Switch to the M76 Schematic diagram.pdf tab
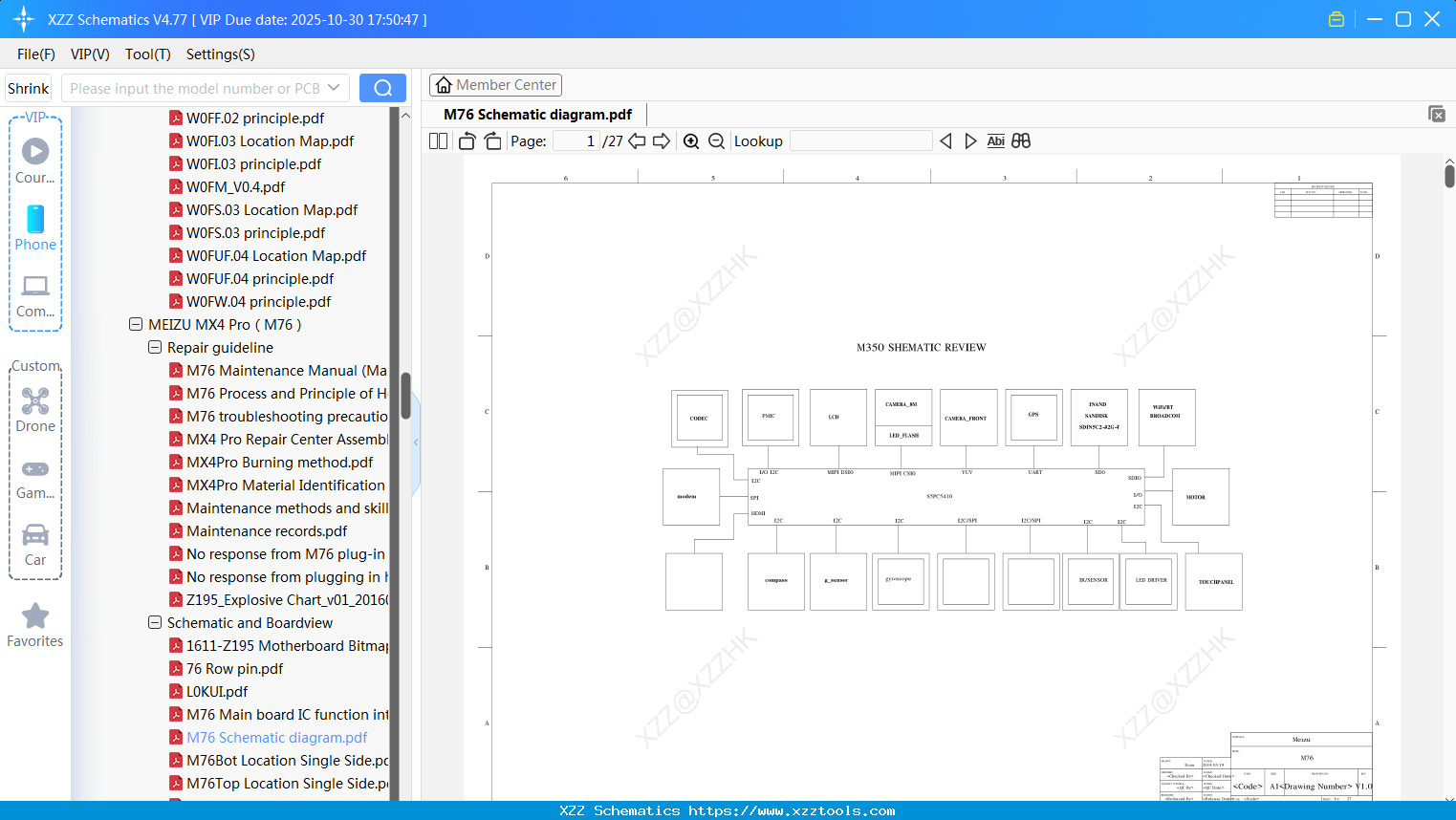This screenshot has width=1456, height=820. 535,114
